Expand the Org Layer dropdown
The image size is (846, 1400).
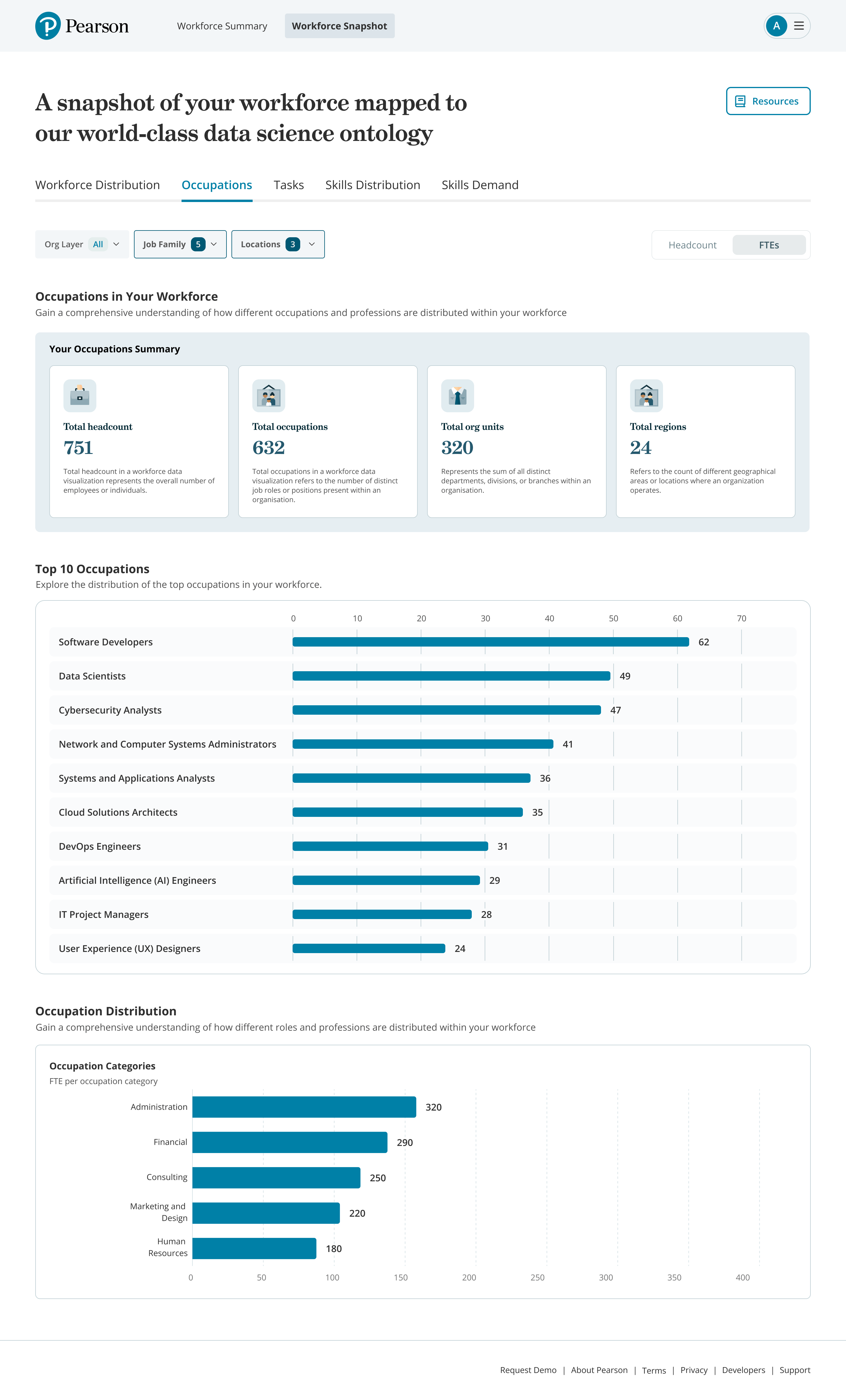tap(82, 244)
